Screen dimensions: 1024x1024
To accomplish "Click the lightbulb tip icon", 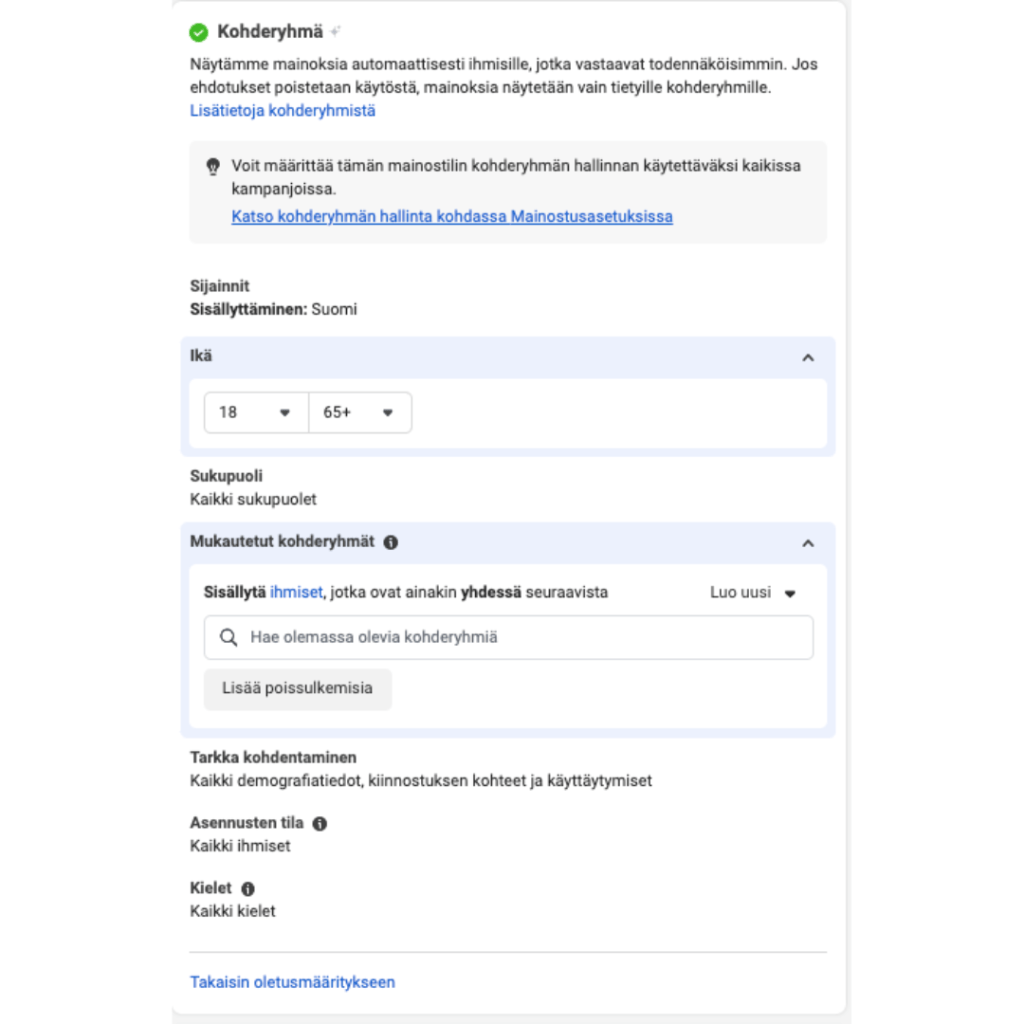I will pyautogui.click(x=212, y=167).
